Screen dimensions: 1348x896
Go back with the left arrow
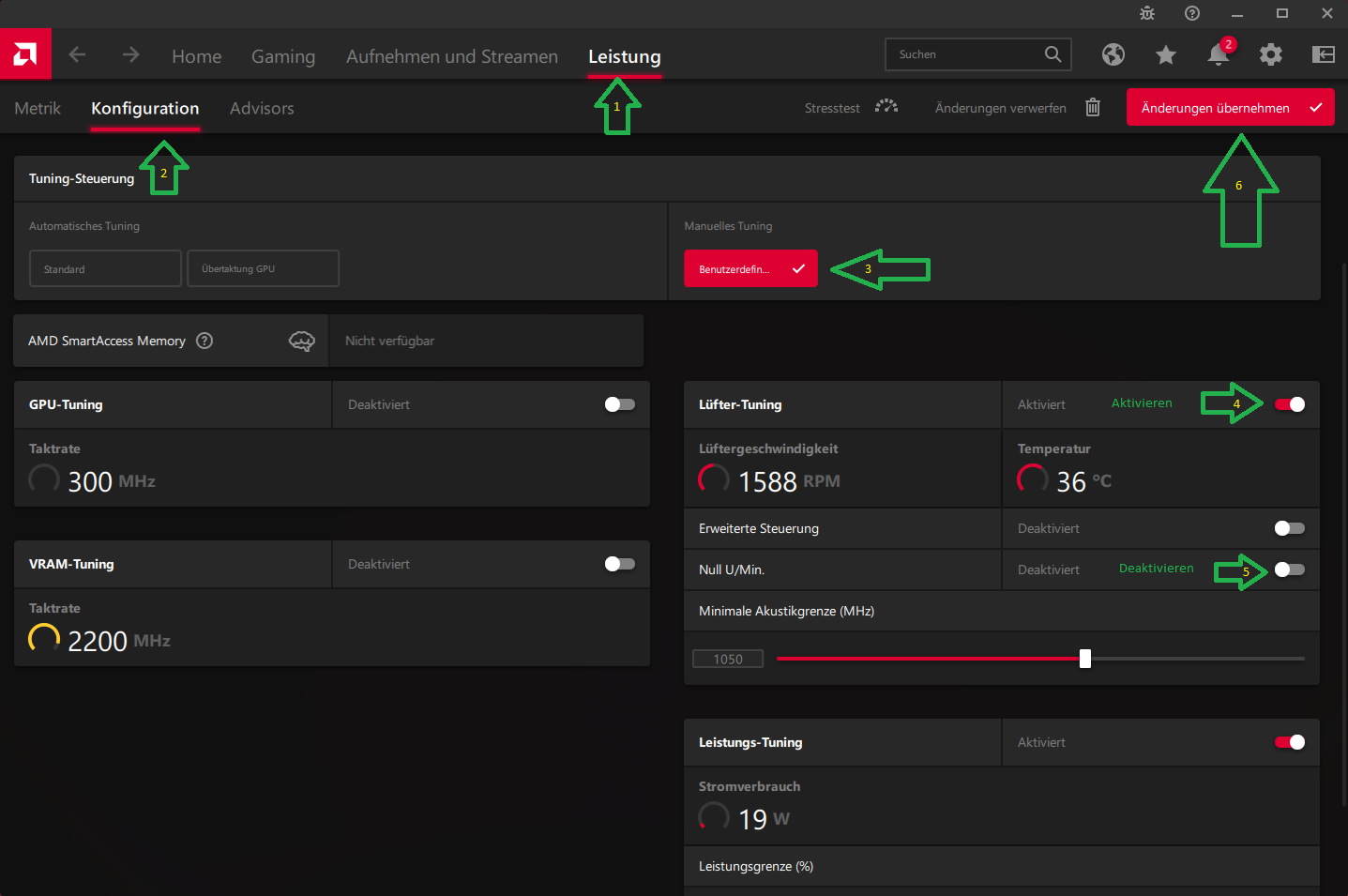pos(77,55)
